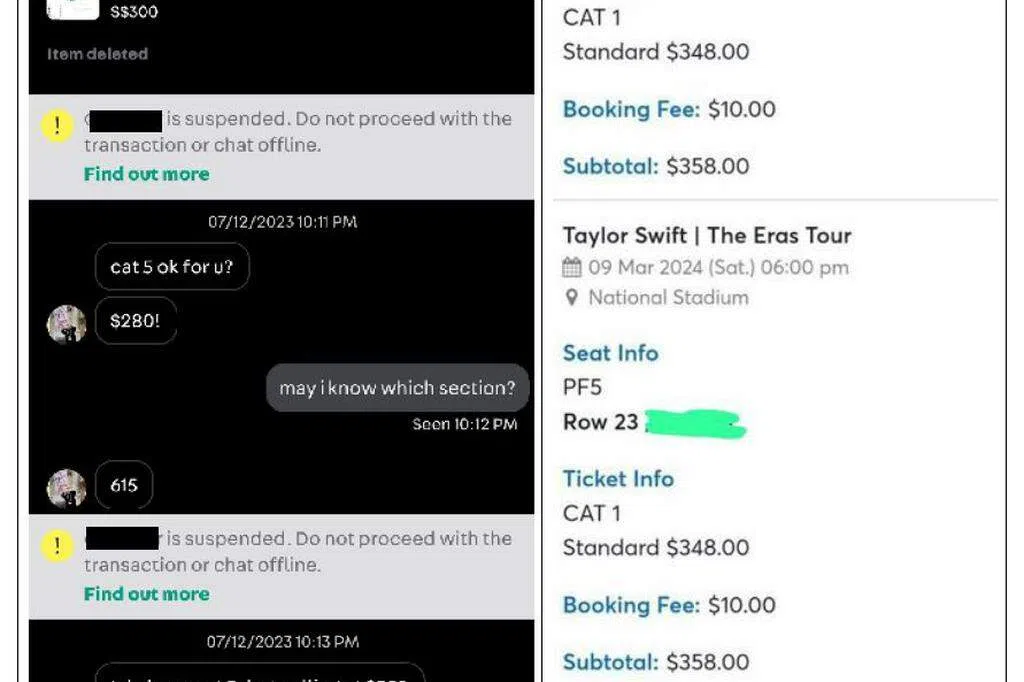Click the yellow warning icon below the 615 message
Viewport: 1024px width, 682px height.
tap(57, 546)
